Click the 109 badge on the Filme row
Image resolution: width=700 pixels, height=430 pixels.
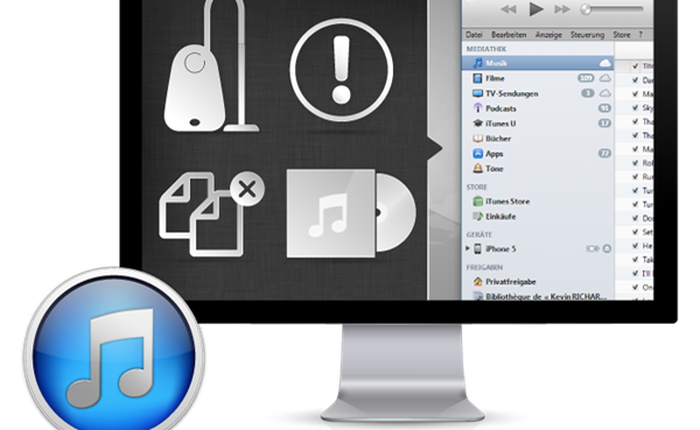pyautogui.click(x=586, y=78)
